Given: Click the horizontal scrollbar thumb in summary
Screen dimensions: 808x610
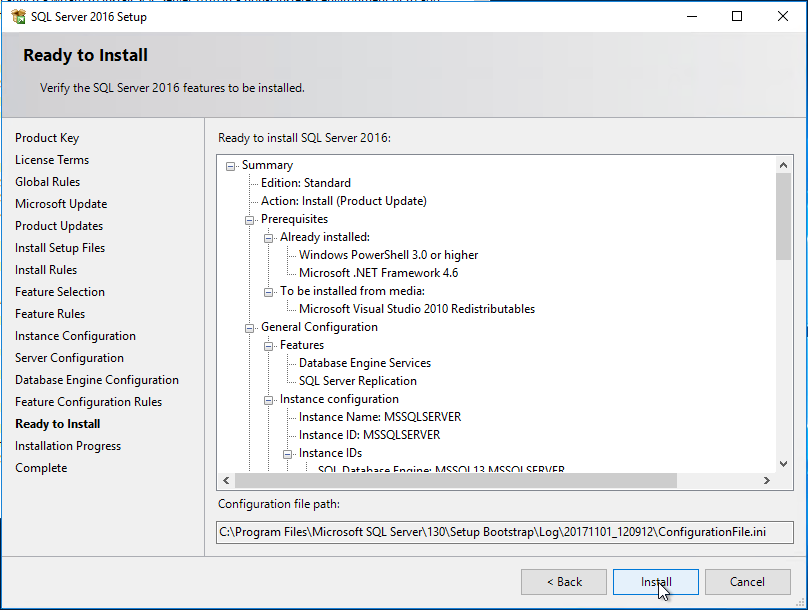Looking at the screenshot, I should click(x=456, y=481).
